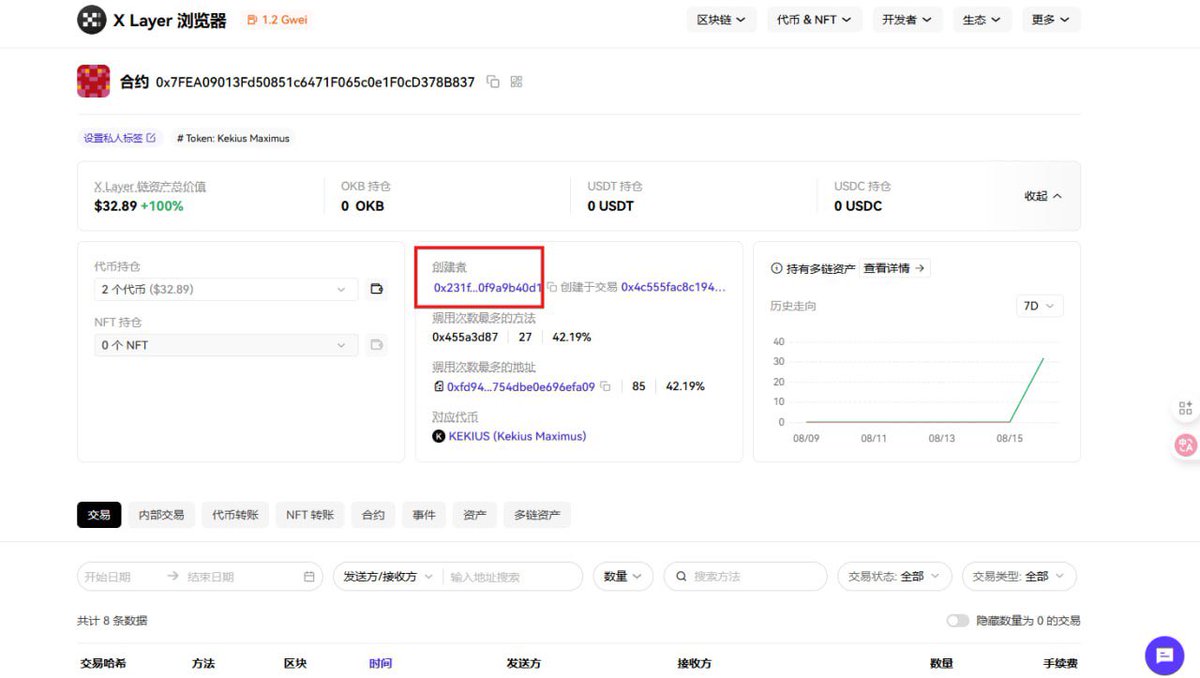Switch to the 多链资产 tab
This screenshot has width=1200, height=678.
pos(537,515)
